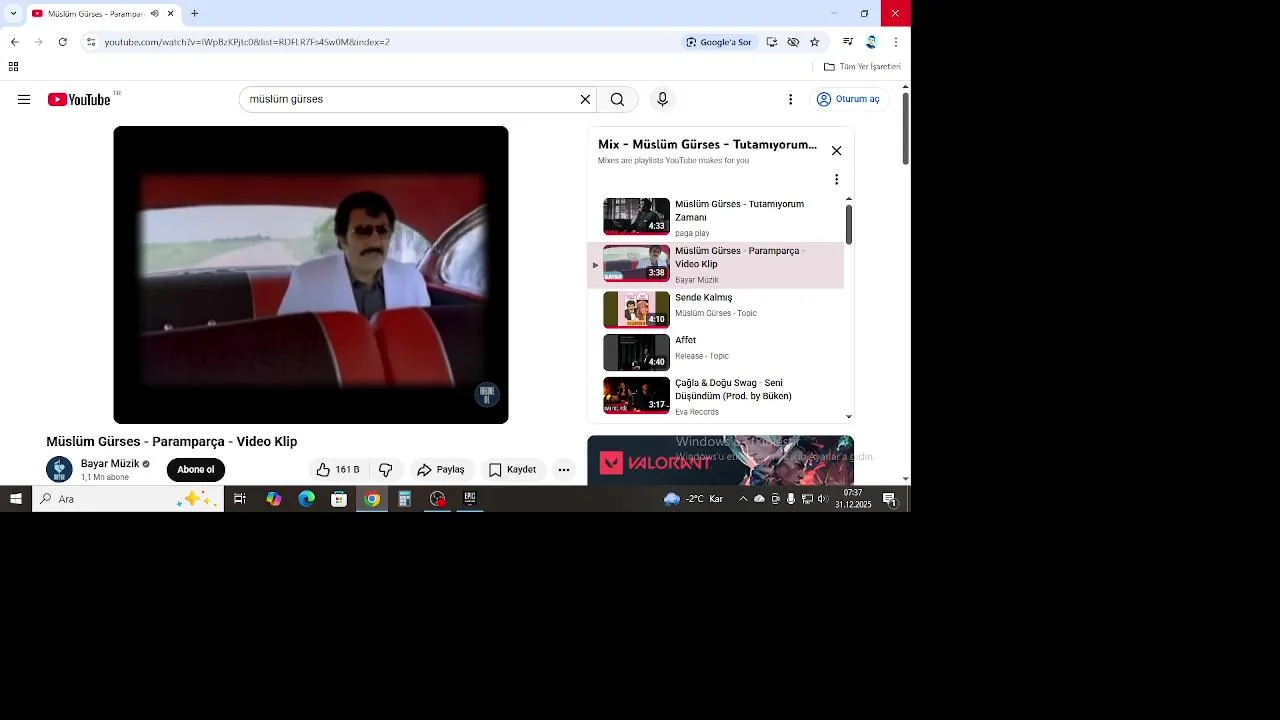The height and width of the screenshot is (720, 1280).
Task: Open the Mix playlist three-dot options
Action: coord(836,180)
